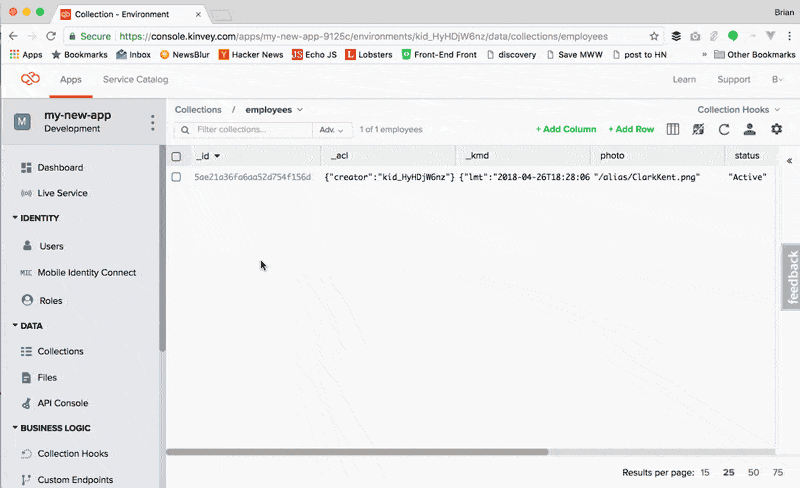Image resolution: width=800 pixels, height=488 pixels.
Task: Open the app options three-dot menu
Action: coord(153,122)
